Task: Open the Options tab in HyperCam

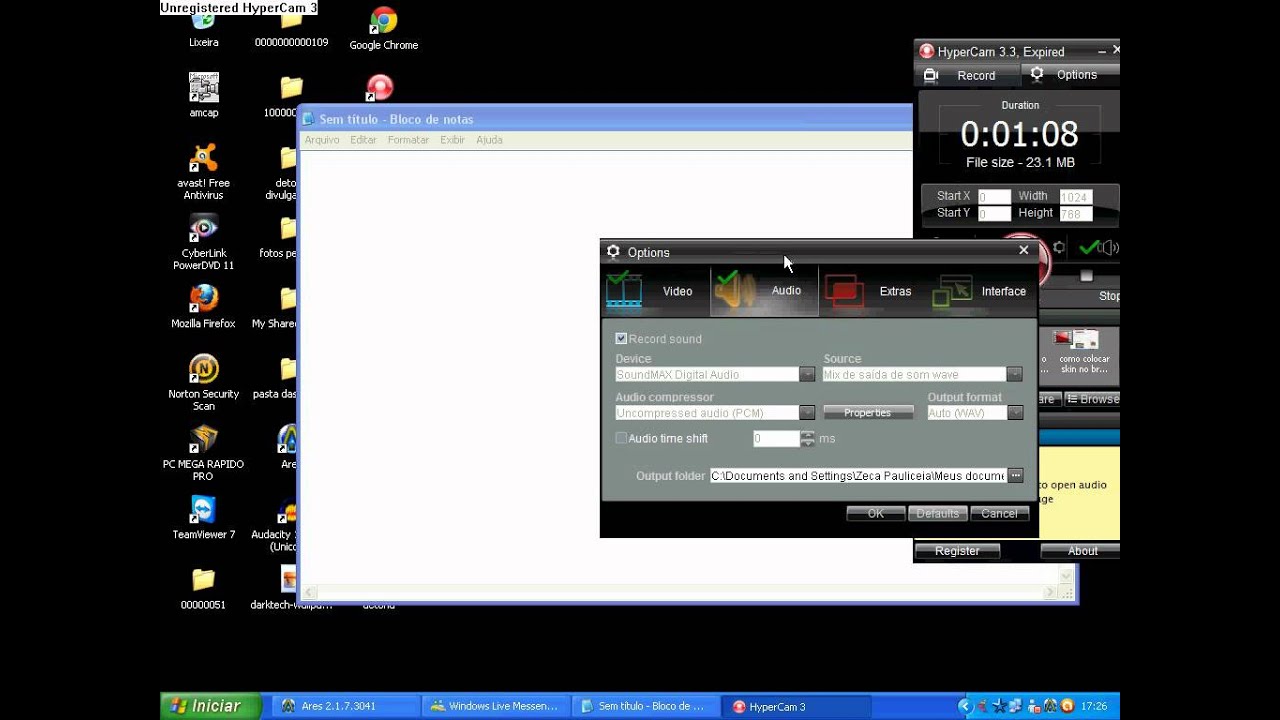Action: click(x=1070, y=75)
